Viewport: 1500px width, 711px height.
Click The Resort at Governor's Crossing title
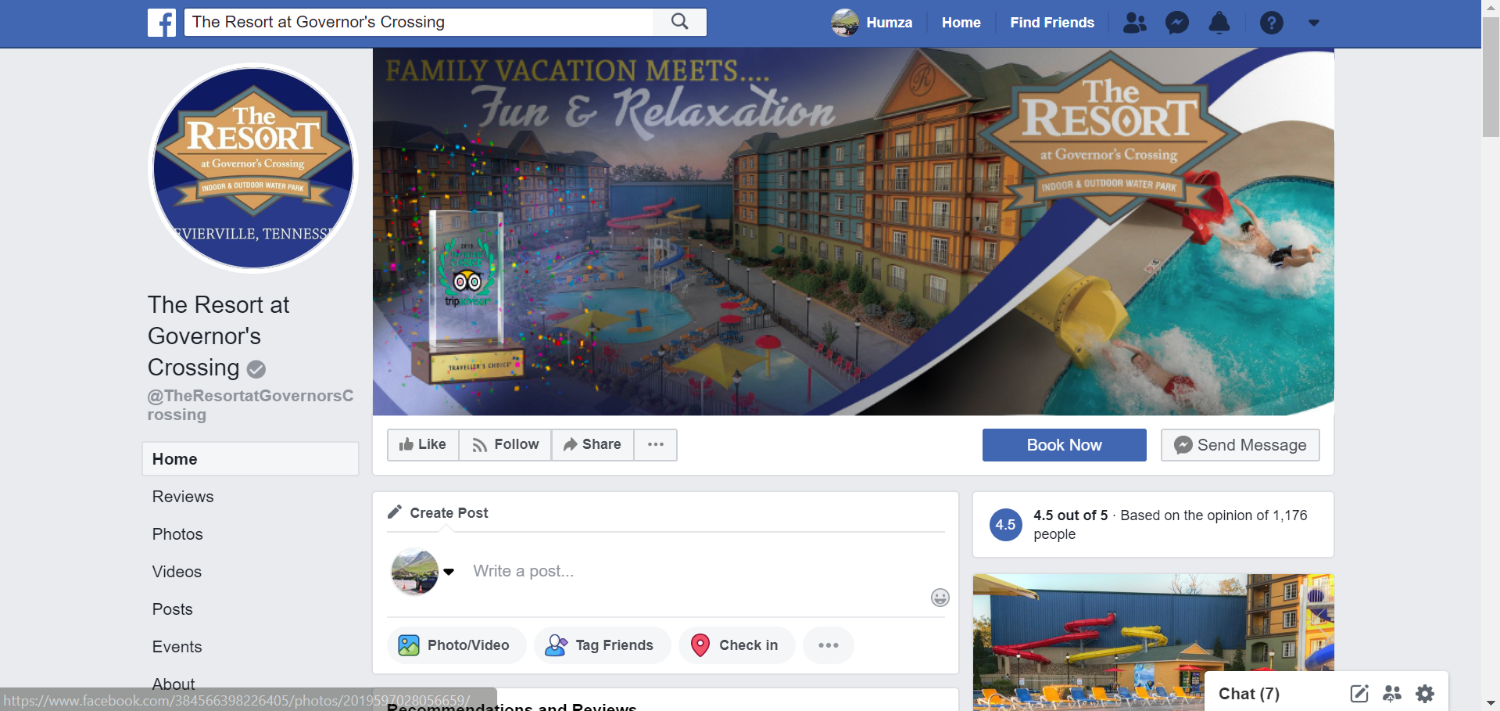coord(219,336)
